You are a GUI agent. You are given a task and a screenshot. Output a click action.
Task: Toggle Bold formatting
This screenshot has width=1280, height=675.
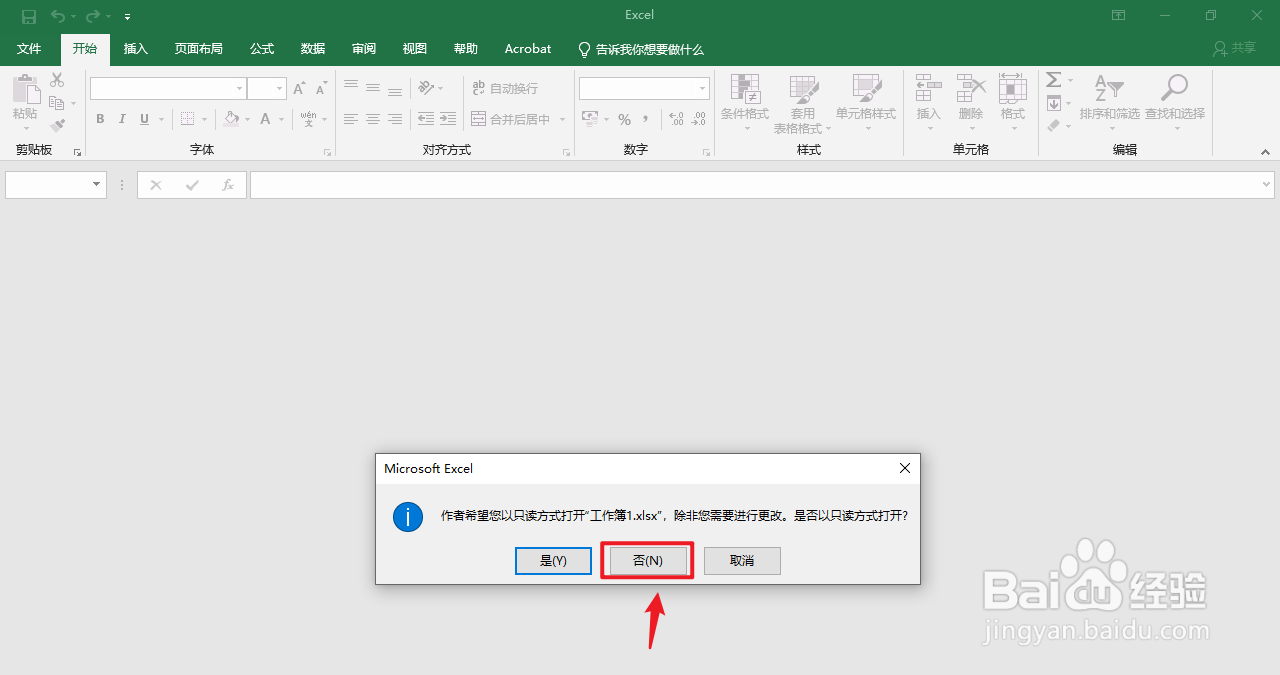click(x=100, y=119)
